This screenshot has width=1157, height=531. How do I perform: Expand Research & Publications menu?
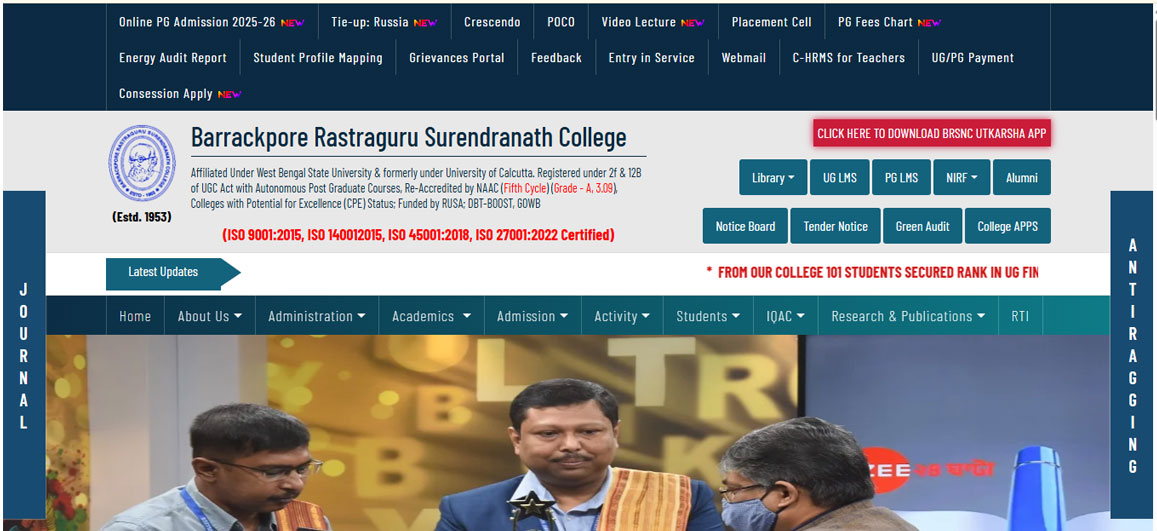pos(908,316)
